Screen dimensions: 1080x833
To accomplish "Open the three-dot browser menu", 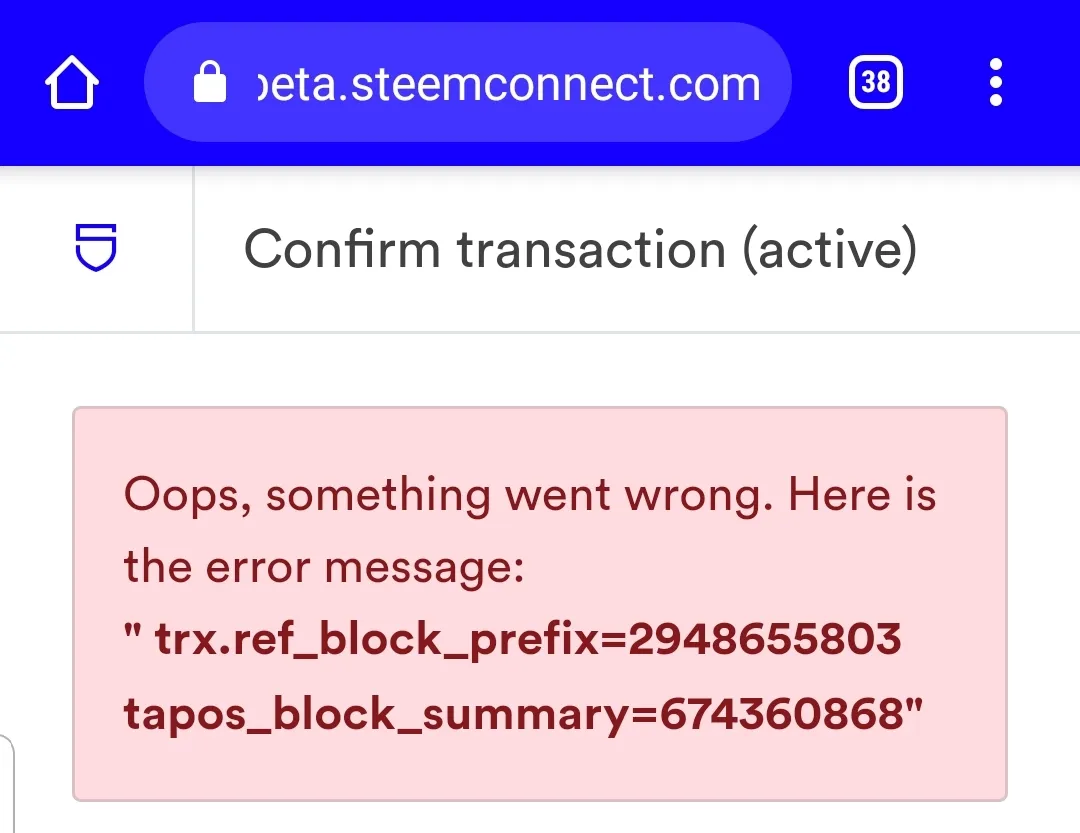I will point(995,82).
